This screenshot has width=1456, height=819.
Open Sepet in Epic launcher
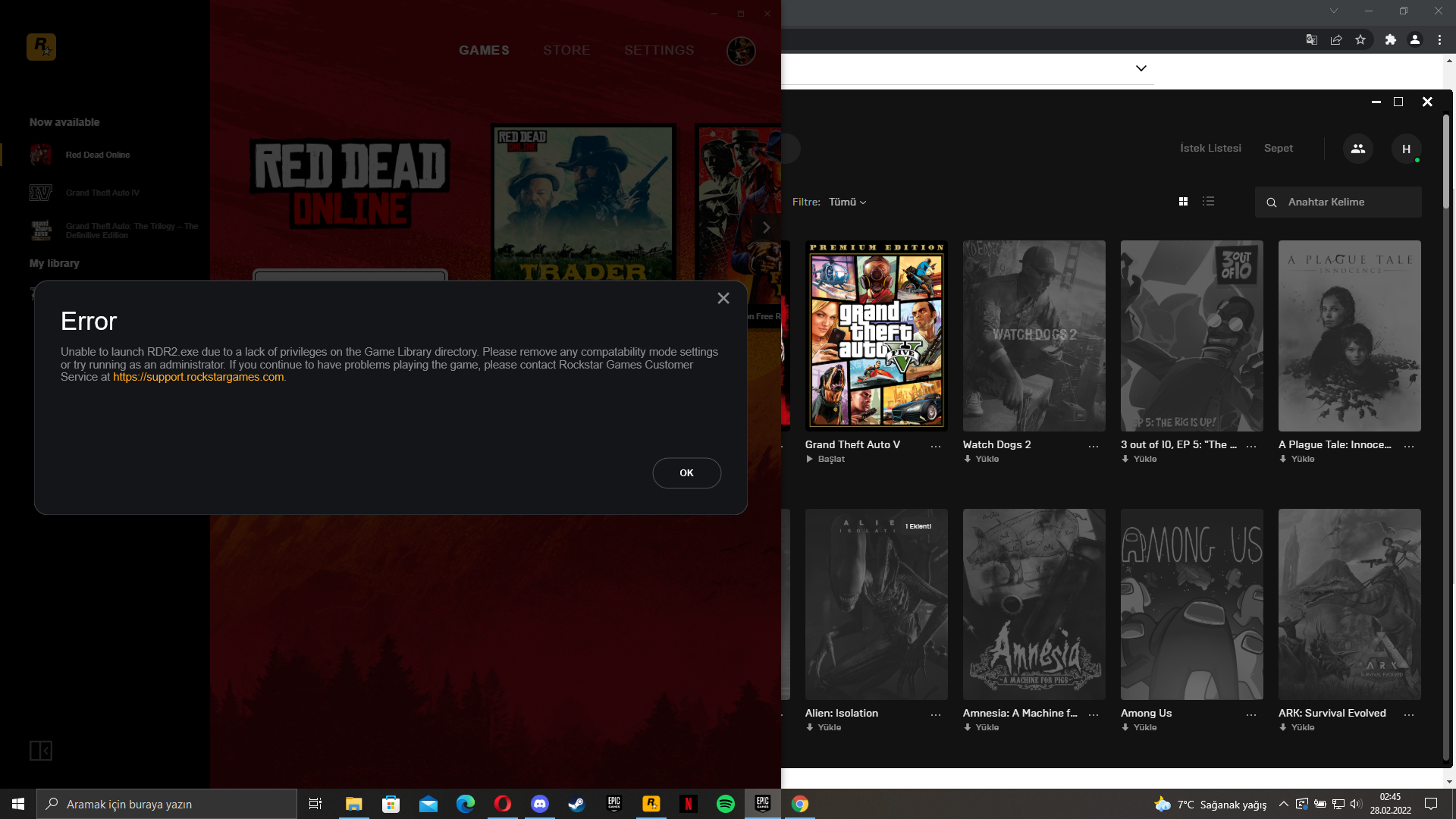(1278, 148)
